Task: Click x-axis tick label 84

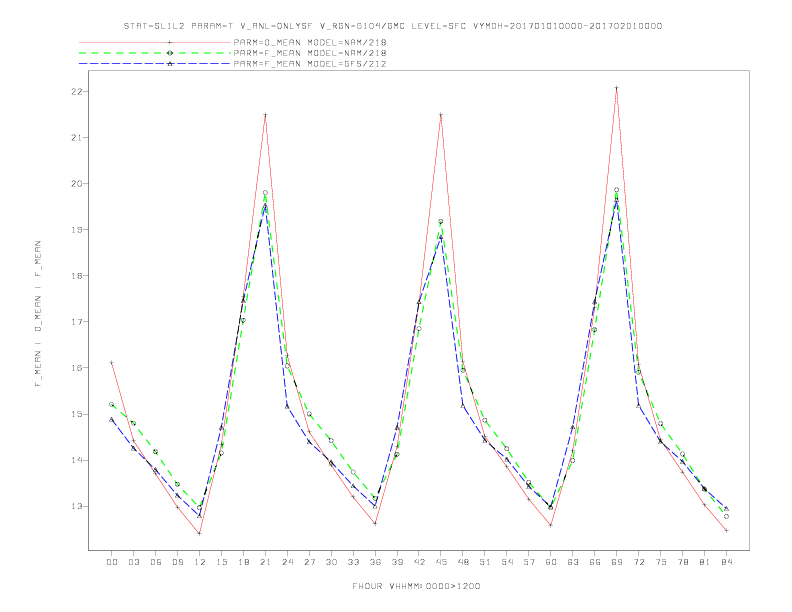Action: pos(726,562)
